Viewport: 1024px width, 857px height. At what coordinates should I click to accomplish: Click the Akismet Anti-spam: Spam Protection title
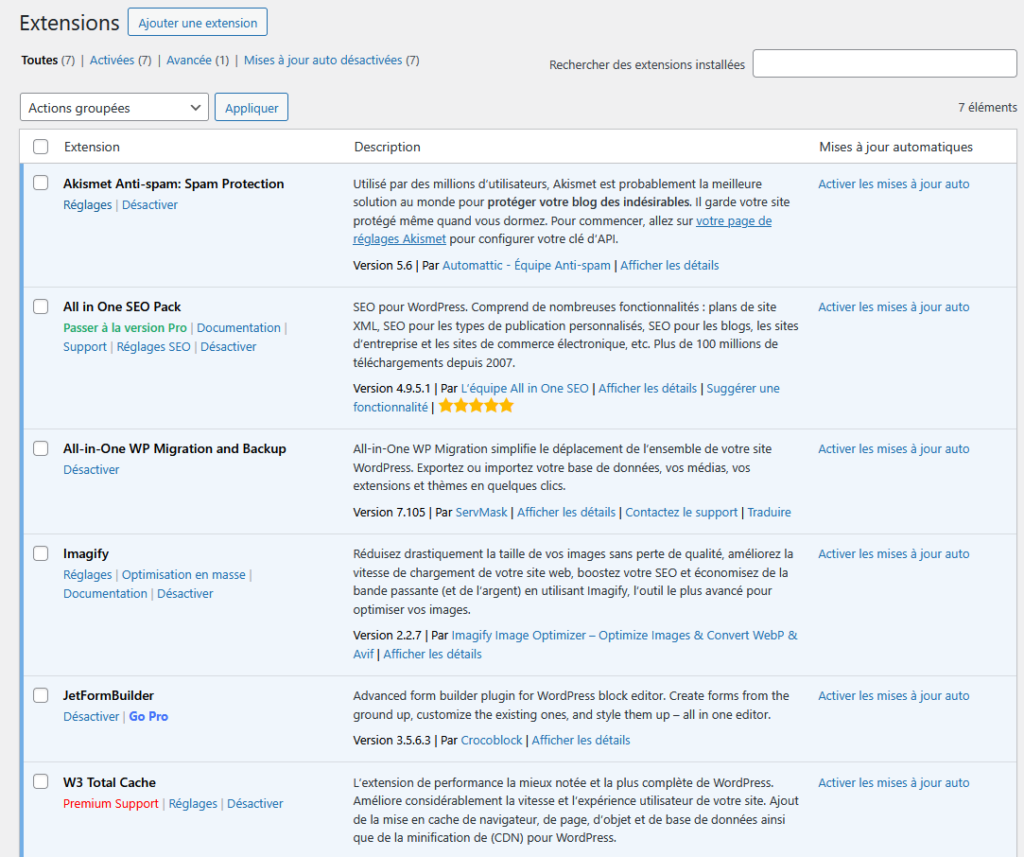click(173, 184)
